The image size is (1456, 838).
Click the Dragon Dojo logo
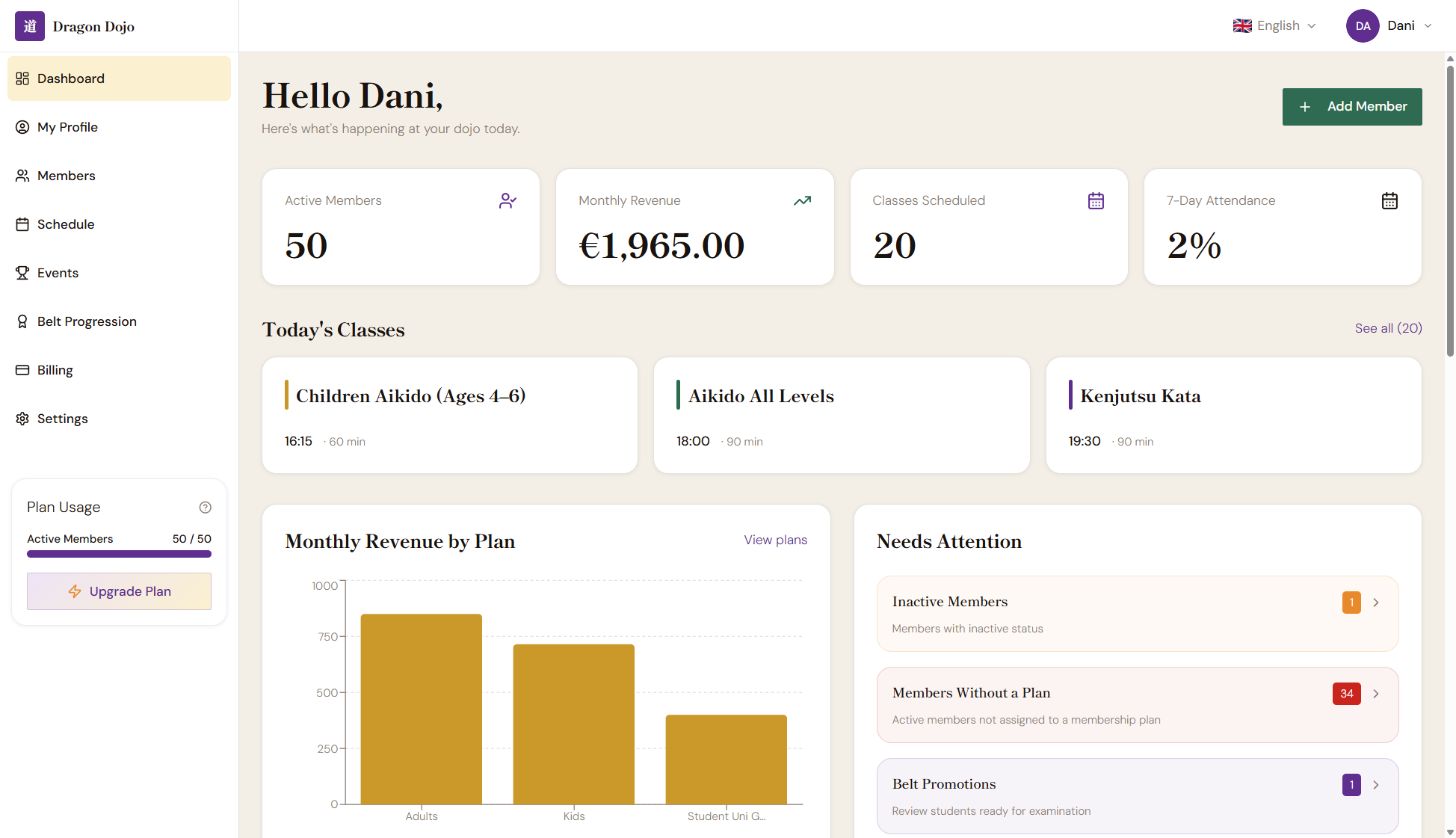click(75, 25)
